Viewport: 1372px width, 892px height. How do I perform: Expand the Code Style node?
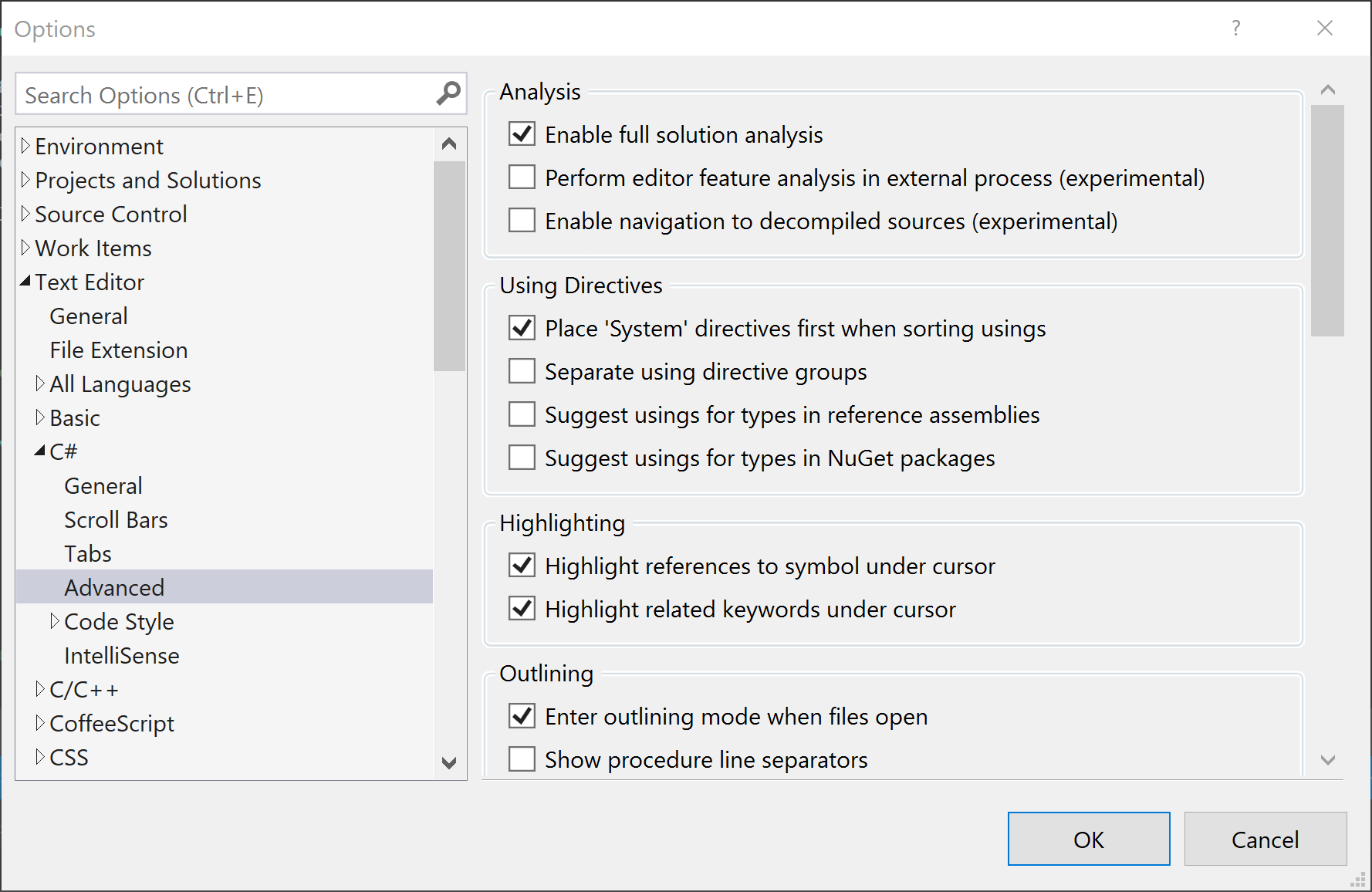pos(55,621)
